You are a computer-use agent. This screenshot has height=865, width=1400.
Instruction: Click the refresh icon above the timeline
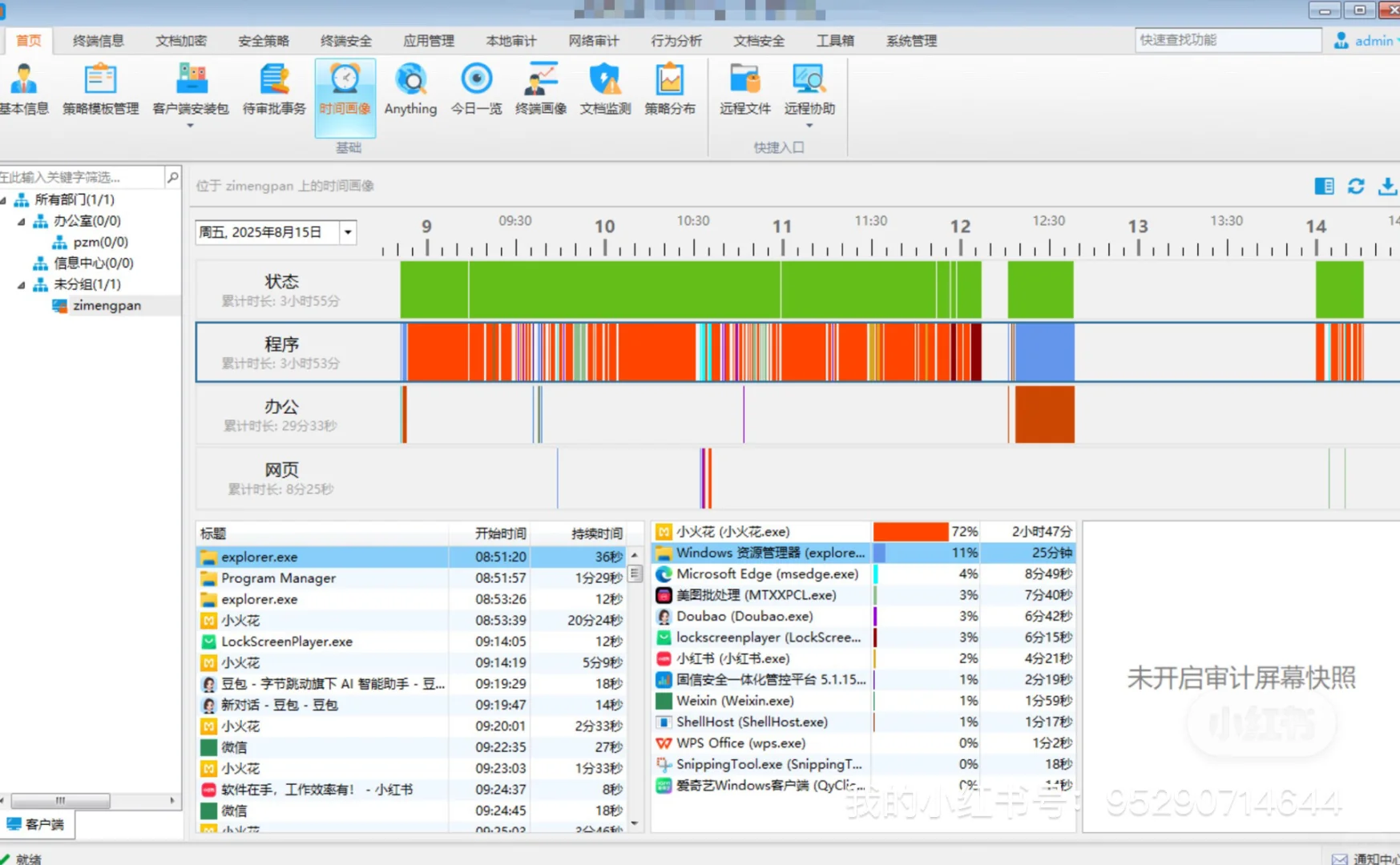click(1356, 186)
